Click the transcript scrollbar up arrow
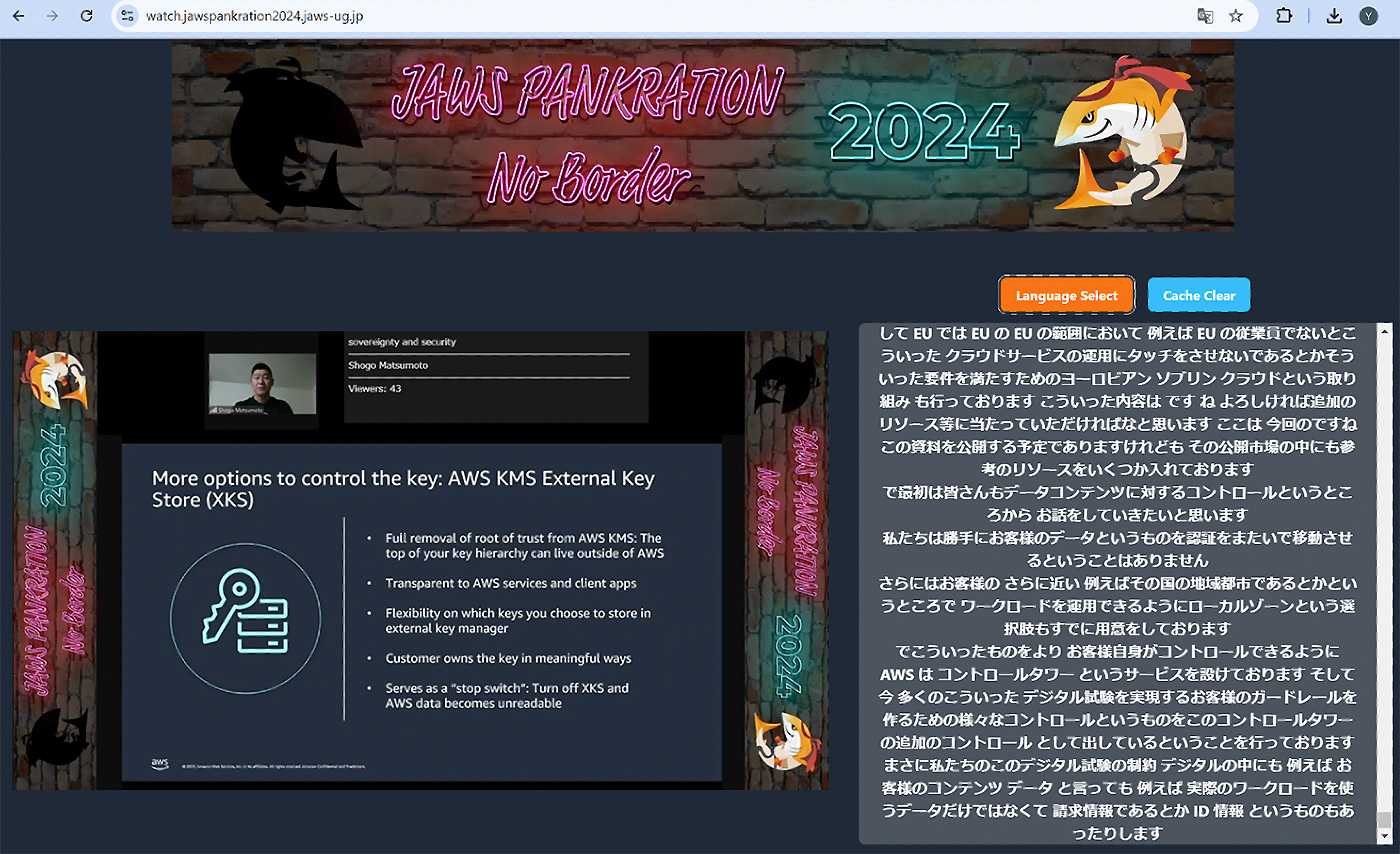The height and width of the screenshot is (854, 1400). (x=1384, y=331)
